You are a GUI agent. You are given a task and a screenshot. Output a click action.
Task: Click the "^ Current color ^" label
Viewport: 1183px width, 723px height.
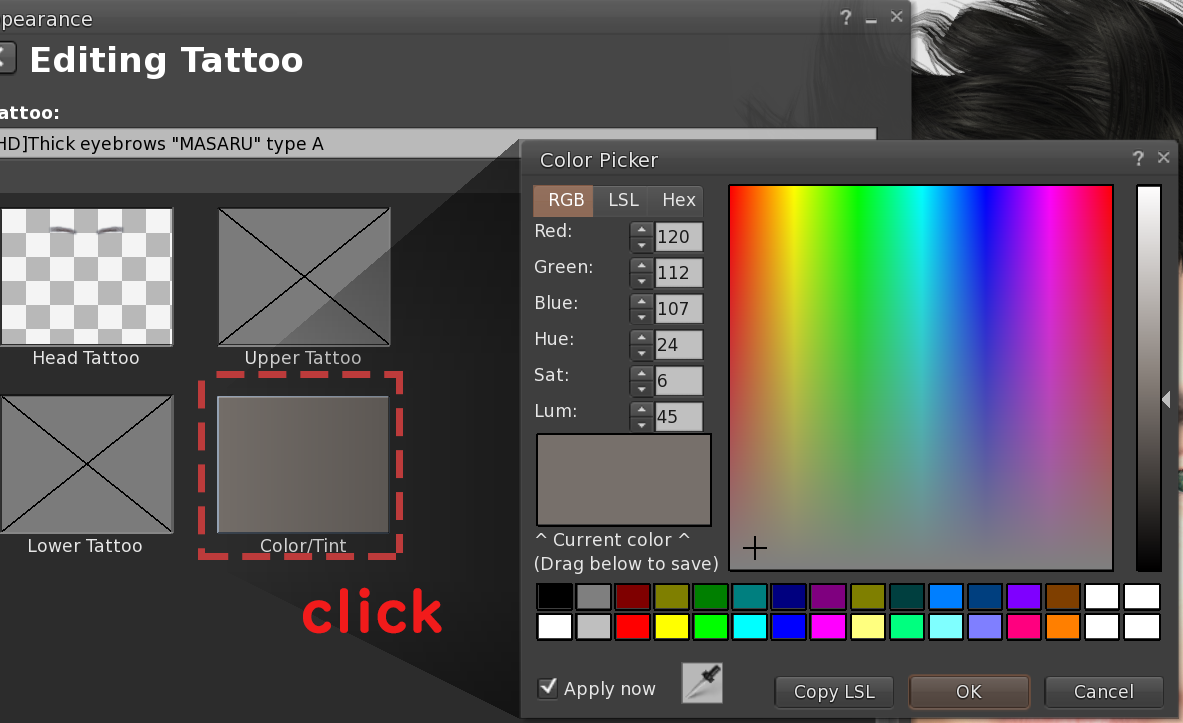point(612,540)
